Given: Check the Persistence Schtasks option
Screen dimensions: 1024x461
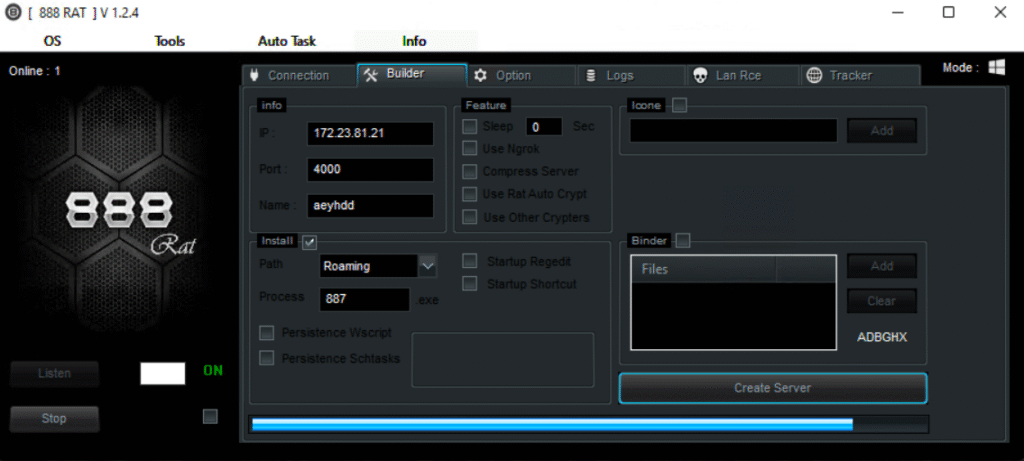Looking at the screenshot, I should point(267,357).
